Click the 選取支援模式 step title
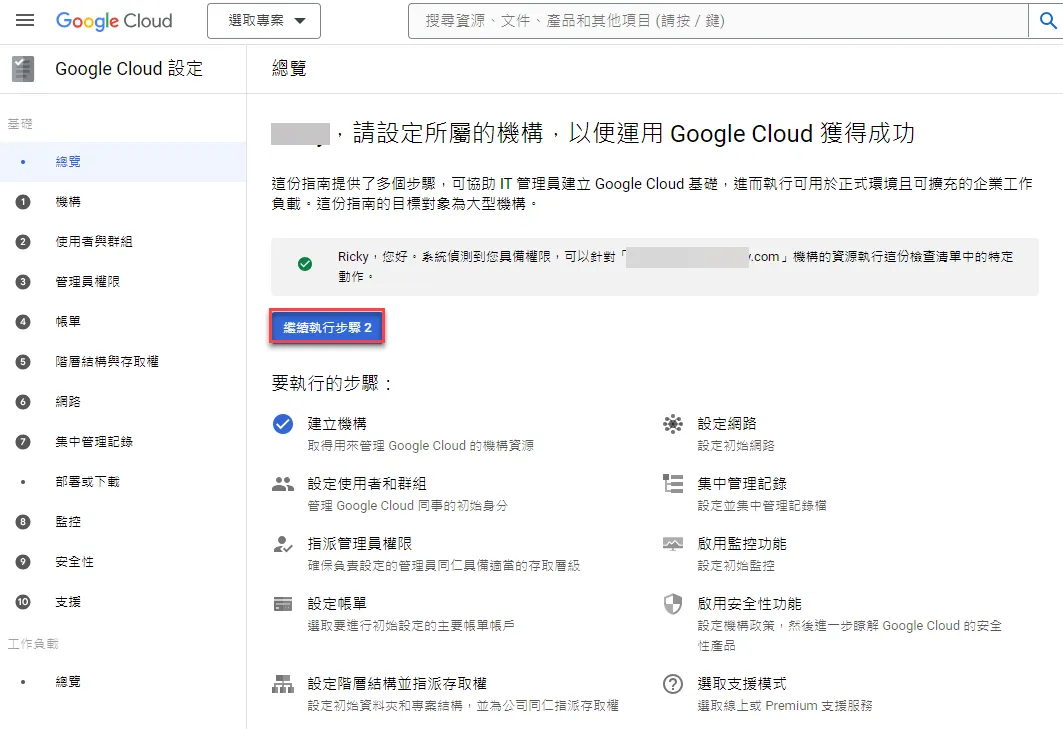1063x729 pixels. [742, 684]
